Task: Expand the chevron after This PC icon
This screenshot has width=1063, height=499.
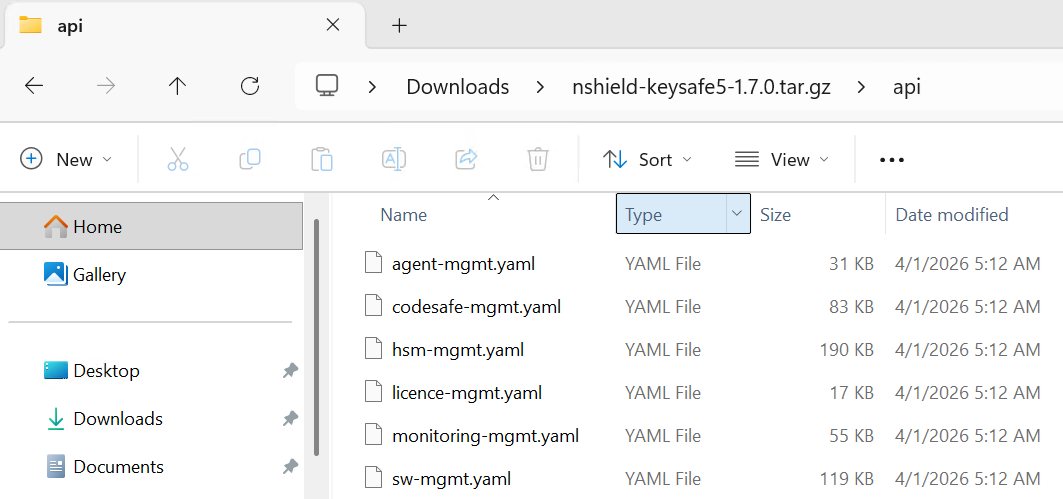Action: coord(372,87)
